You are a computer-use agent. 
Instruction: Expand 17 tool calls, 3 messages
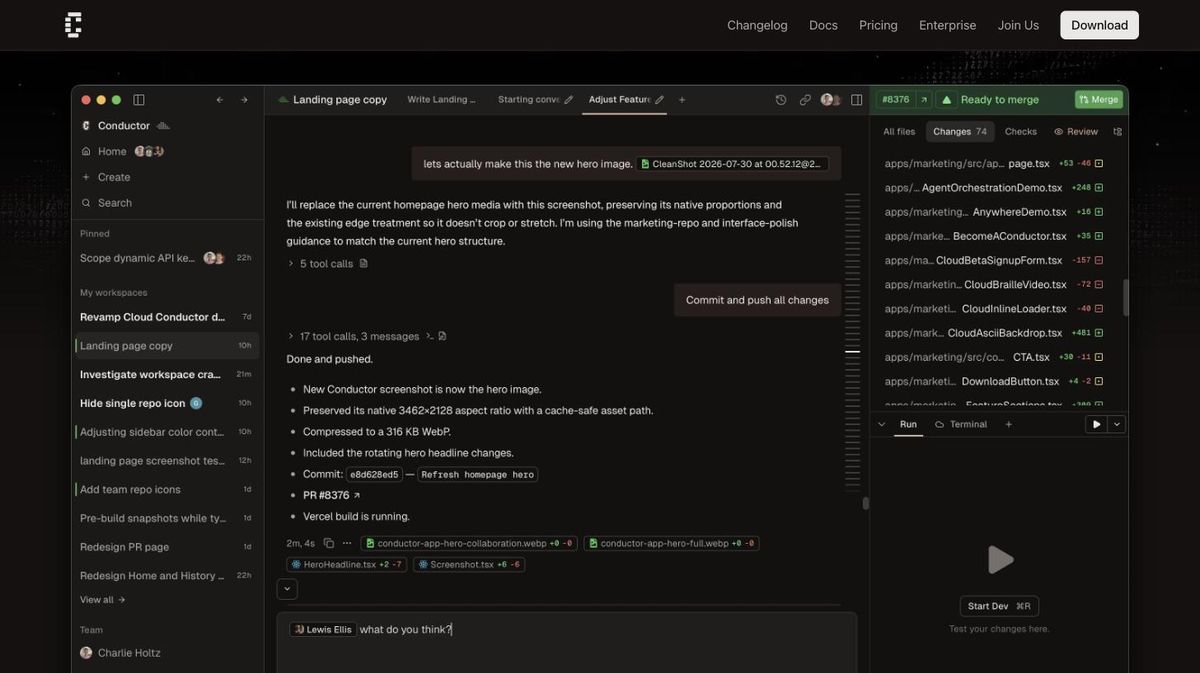[353, 336]
